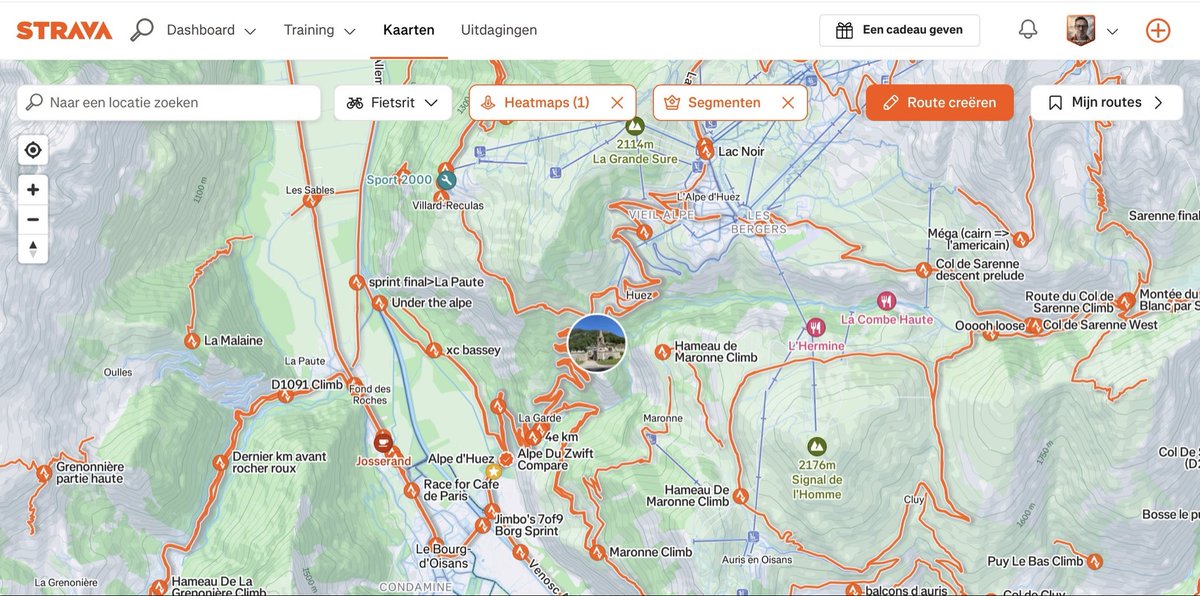Select the Josserand cafe marker

[383, 440]
